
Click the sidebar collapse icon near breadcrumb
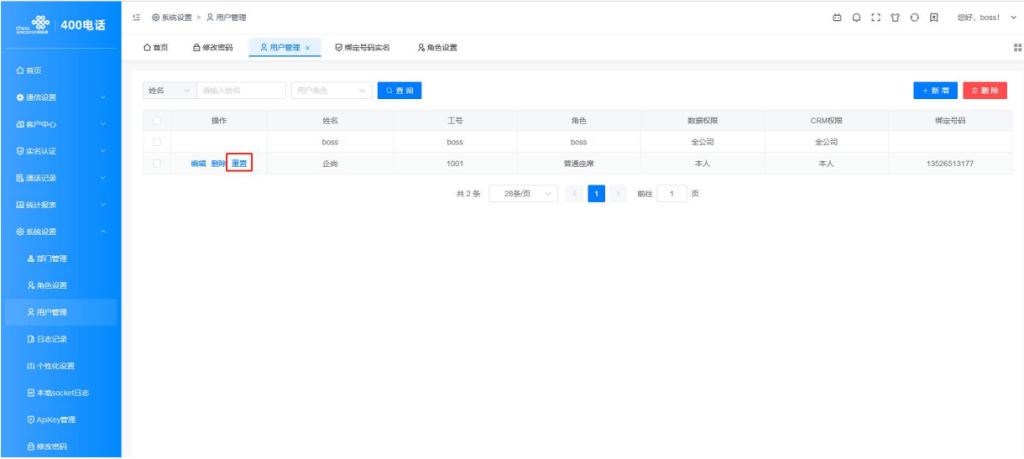136,18
